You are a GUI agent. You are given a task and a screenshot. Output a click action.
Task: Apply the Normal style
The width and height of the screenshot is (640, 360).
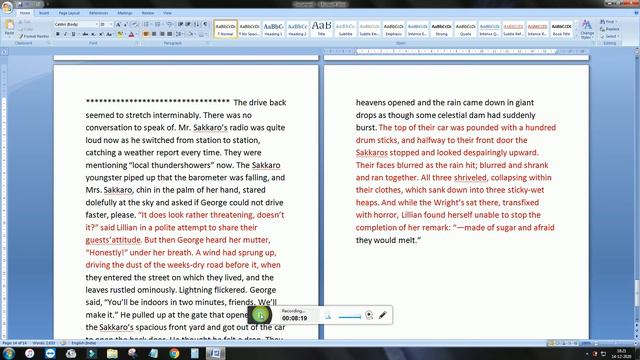[x=225, y=29]
